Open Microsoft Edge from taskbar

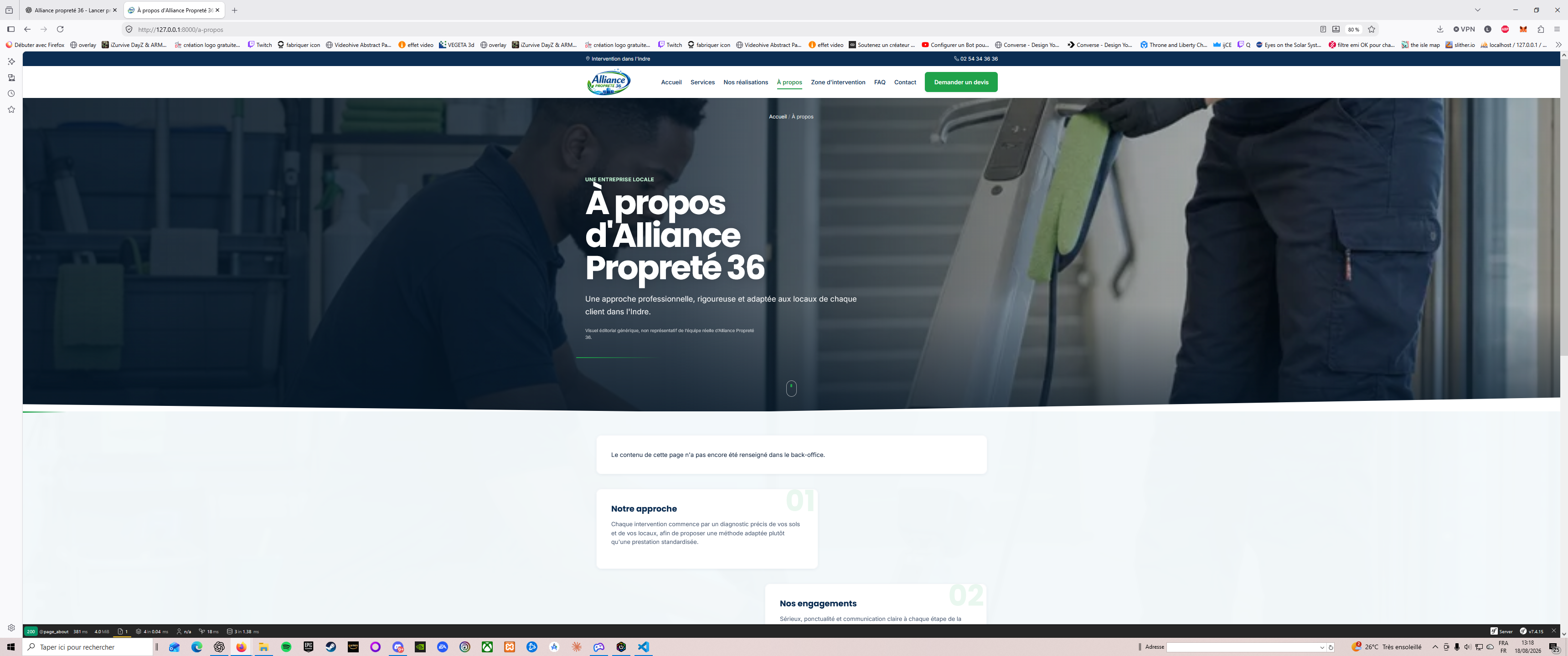tap(196, 647)
